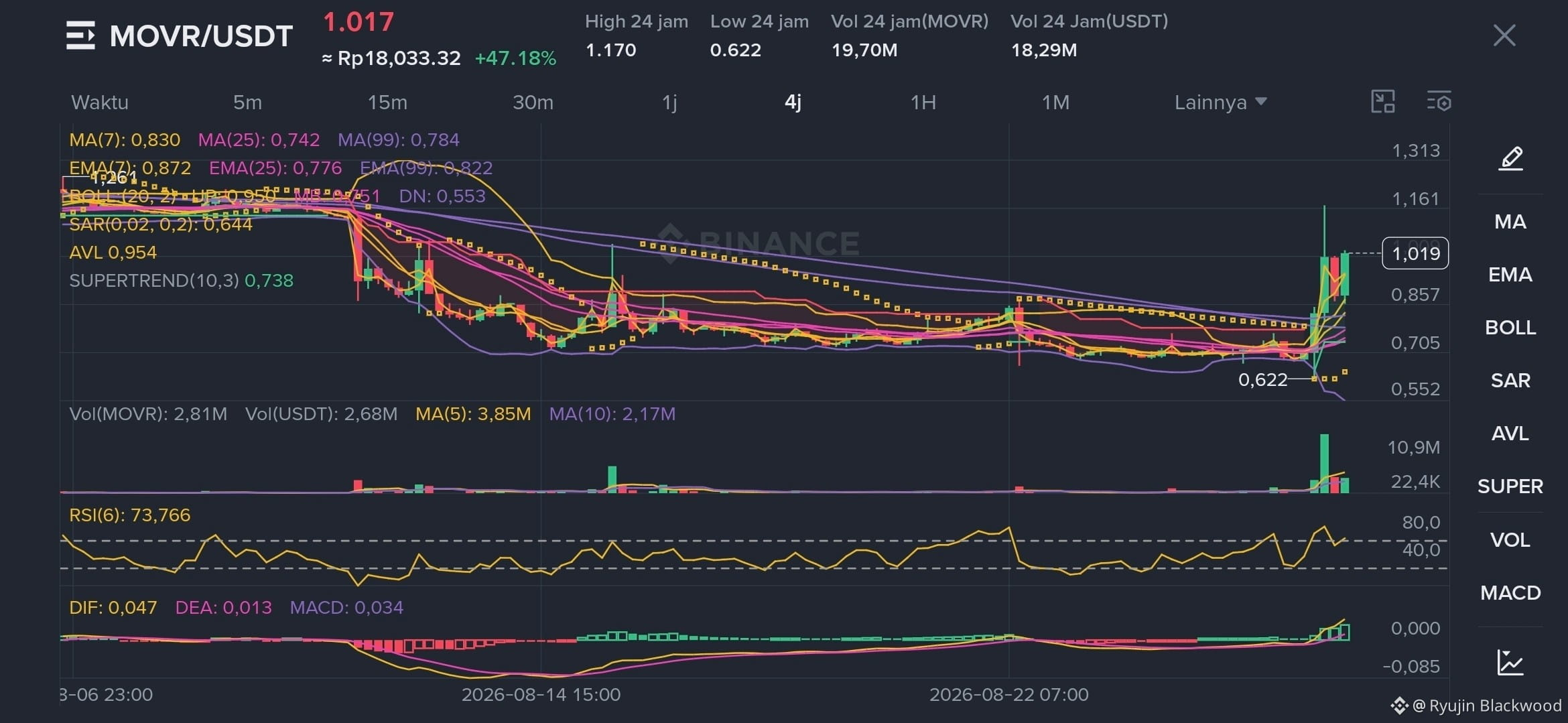Toggle the MA indicator
1568x723 pixels.
point(1510,222)
